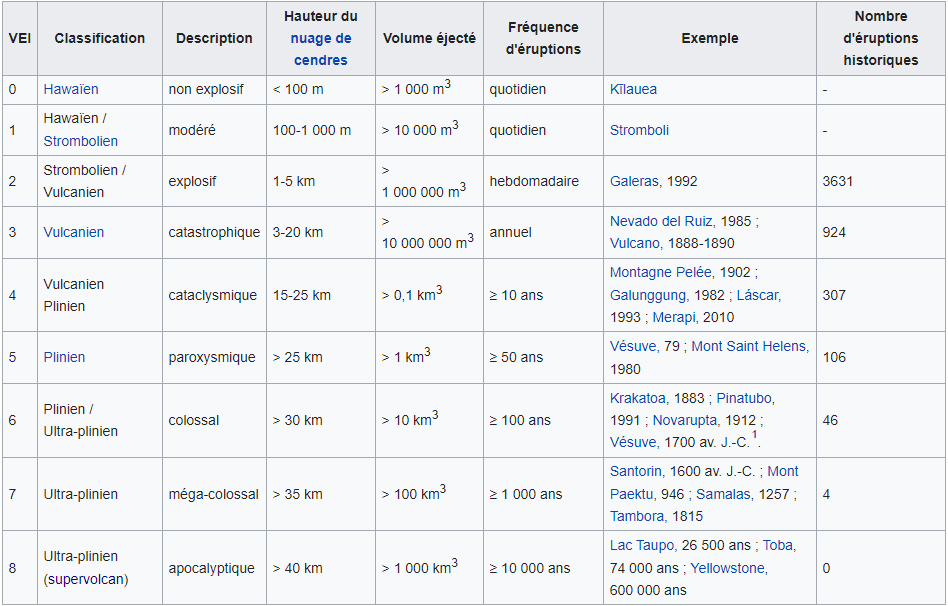Click the 924 eruptions count cell

[x=880, y=232]
